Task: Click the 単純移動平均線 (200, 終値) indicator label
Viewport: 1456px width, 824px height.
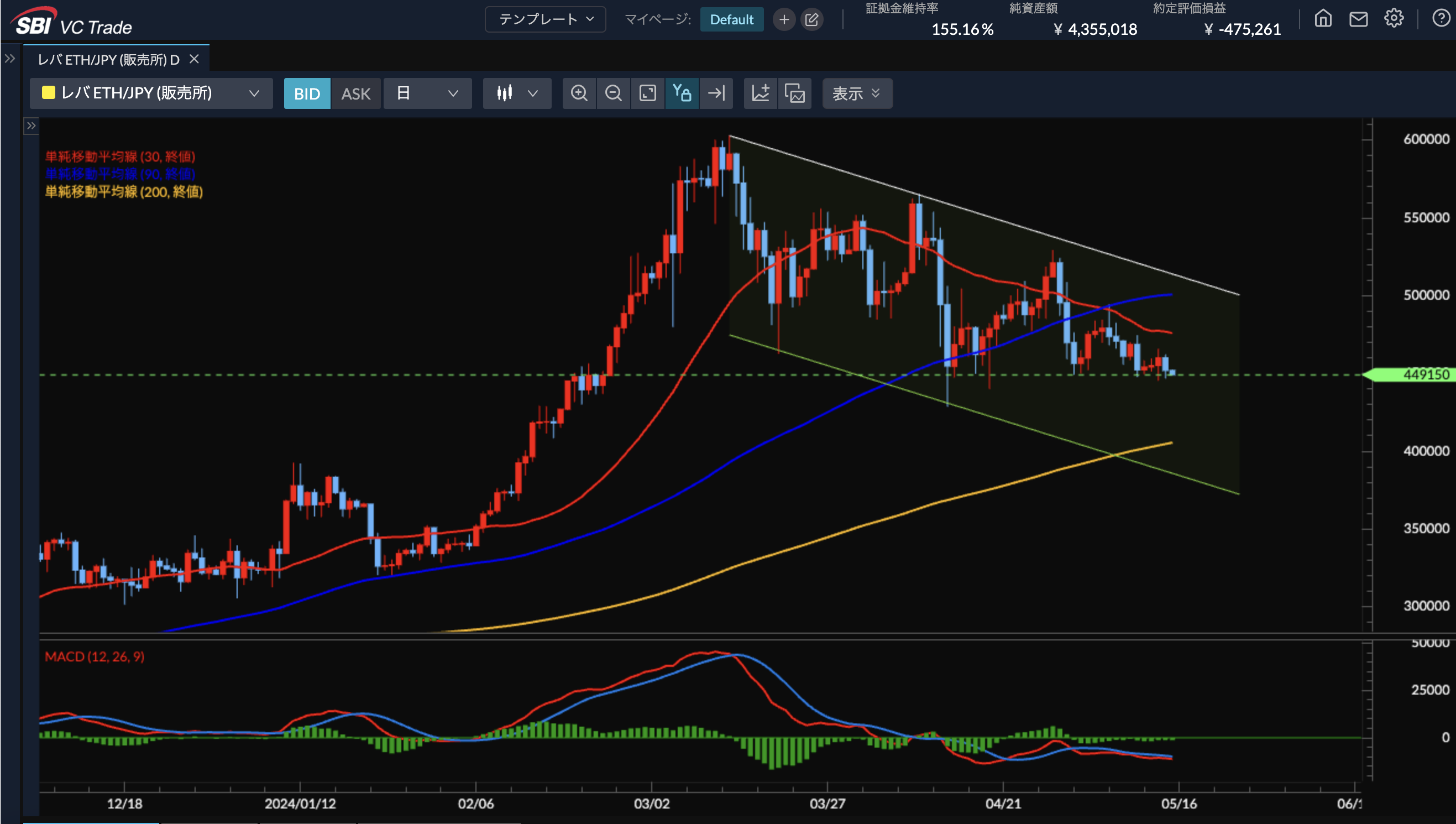Action: tap(124, 192)
